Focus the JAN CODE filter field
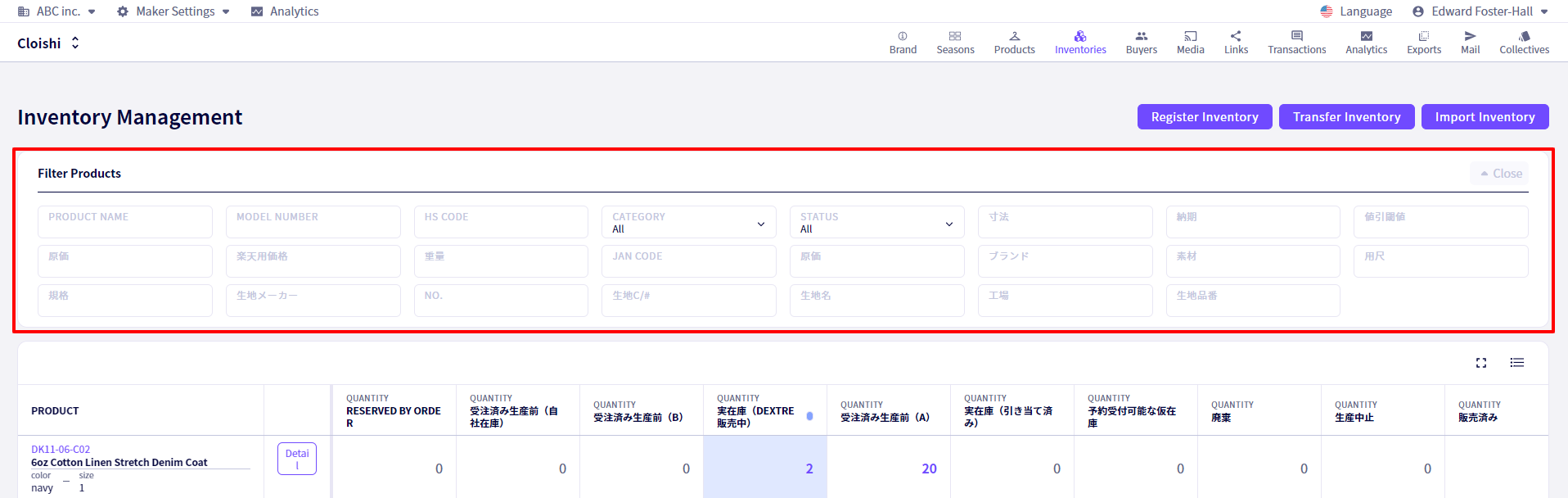Screen dimensions: 1568x498 point(689,261)
